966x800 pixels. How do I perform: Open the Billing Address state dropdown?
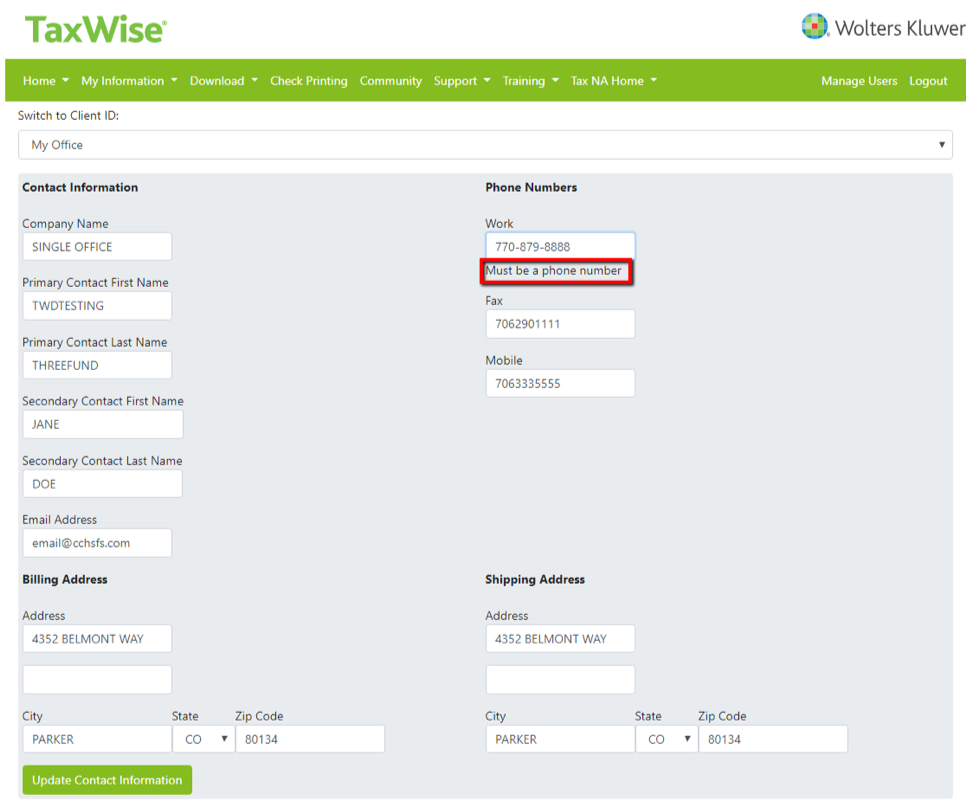click(203, 738)
